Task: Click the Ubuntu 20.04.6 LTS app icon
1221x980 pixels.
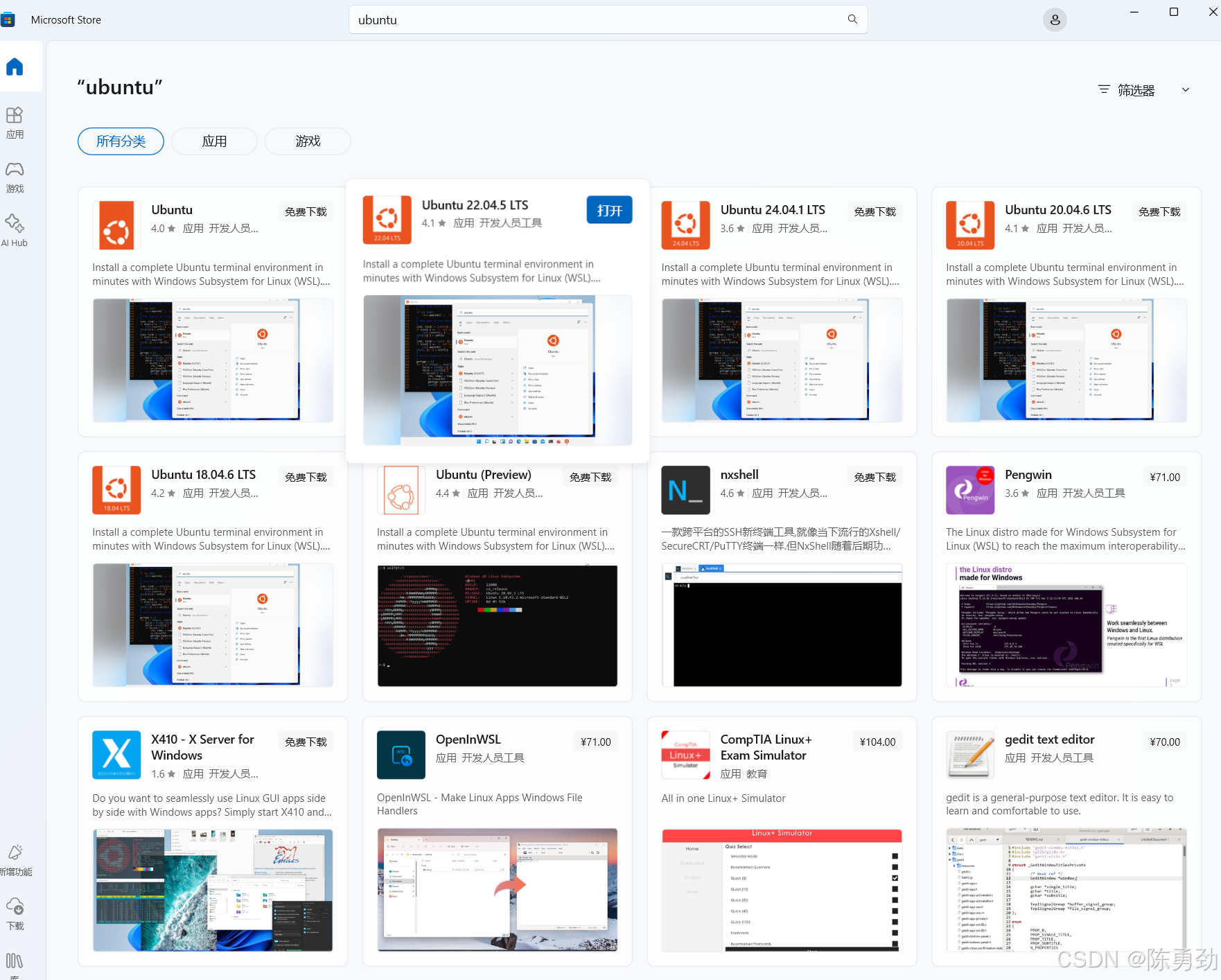Action: click(x=970, y=225)
